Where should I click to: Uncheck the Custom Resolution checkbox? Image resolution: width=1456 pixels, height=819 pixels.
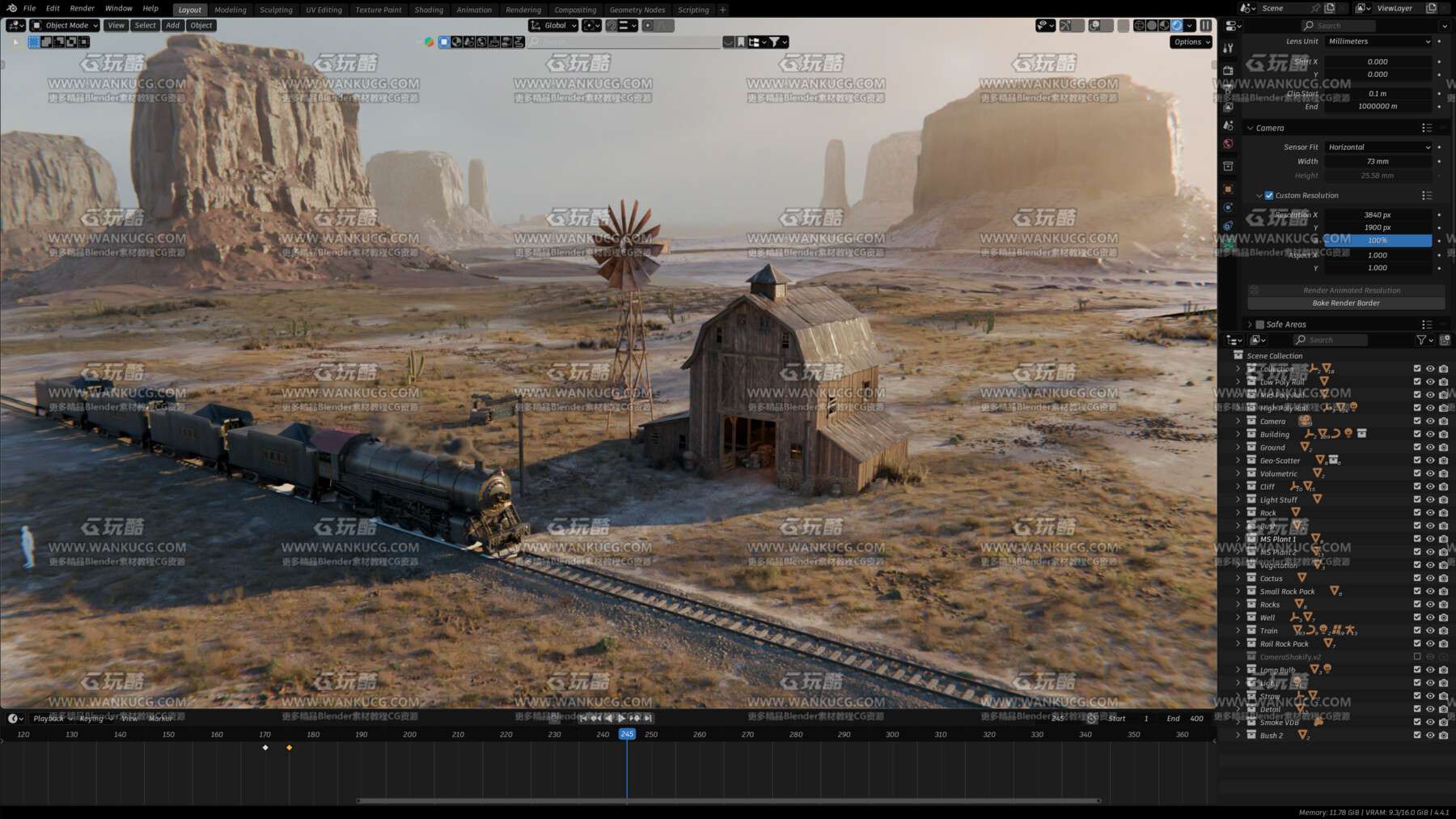pos(1269,196)
